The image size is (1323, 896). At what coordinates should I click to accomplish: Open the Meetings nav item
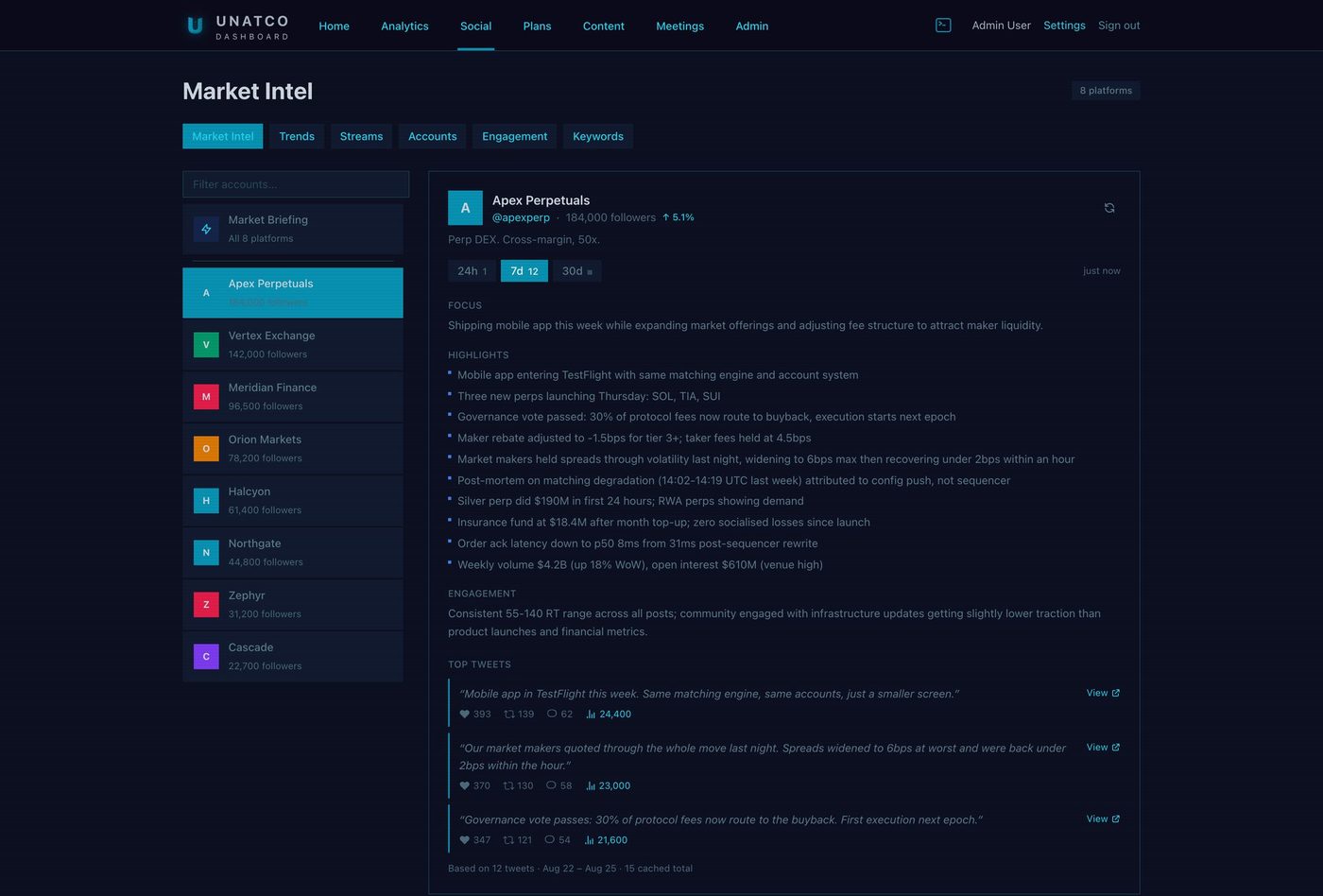point(680,26)
